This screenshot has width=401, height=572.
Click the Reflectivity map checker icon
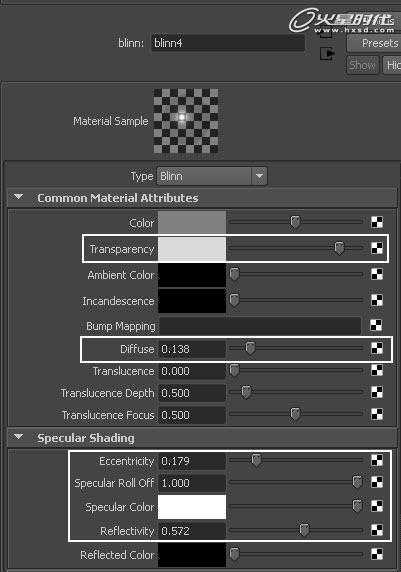click(377, 530)
